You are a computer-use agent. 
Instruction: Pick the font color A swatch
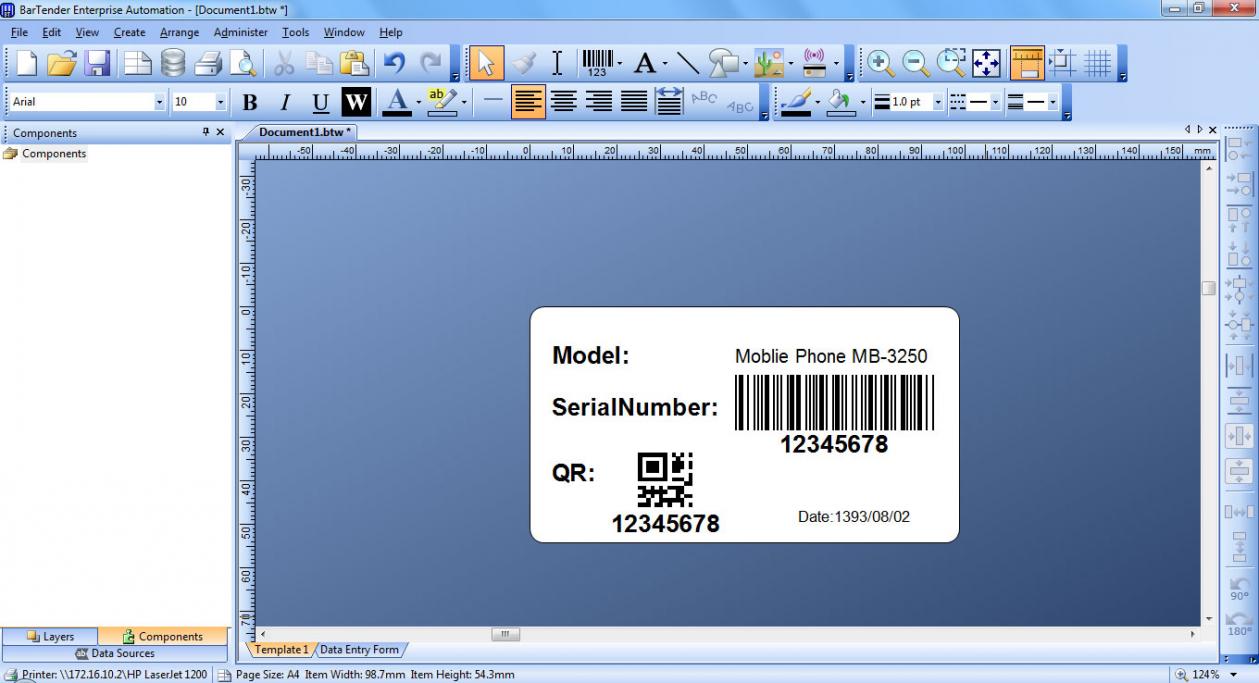click(397, 102)
